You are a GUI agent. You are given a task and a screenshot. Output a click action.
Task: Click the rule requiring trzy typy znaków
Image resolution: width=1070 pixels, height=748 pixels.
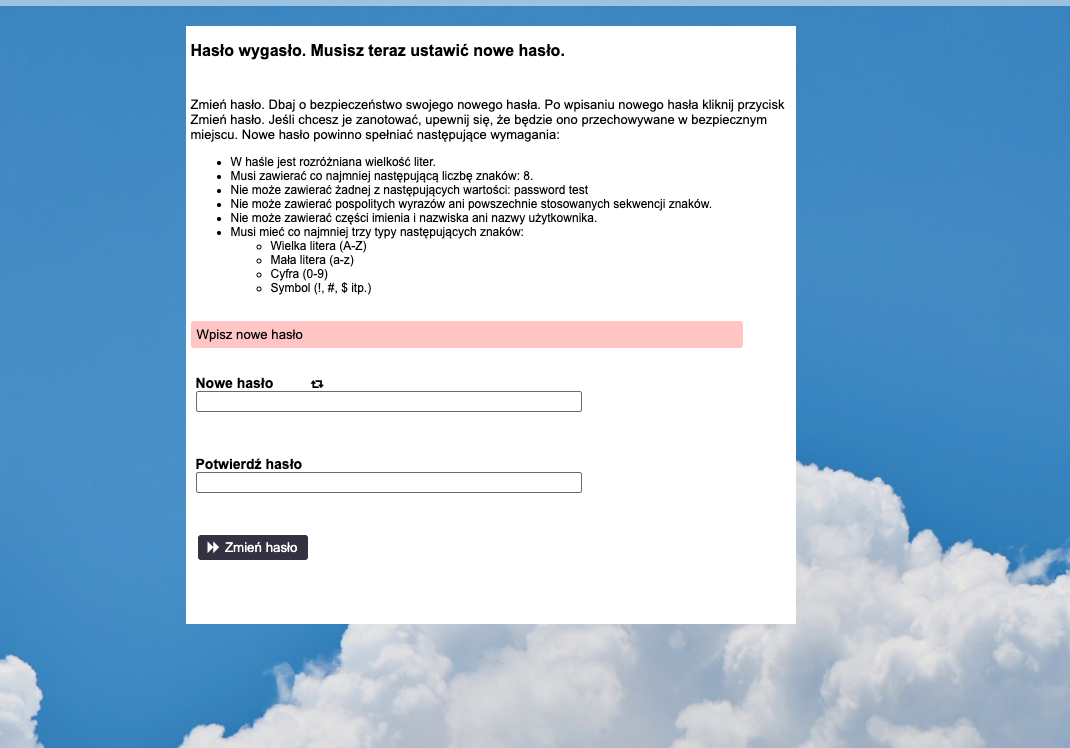pyautogui.click(x=377, y=232)
